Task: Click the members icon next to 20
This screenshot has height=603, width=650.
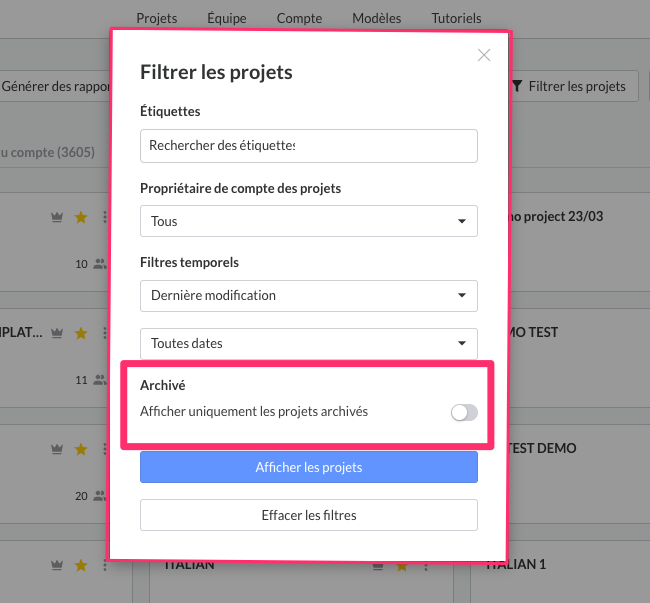Action: [x=99, y=496]
